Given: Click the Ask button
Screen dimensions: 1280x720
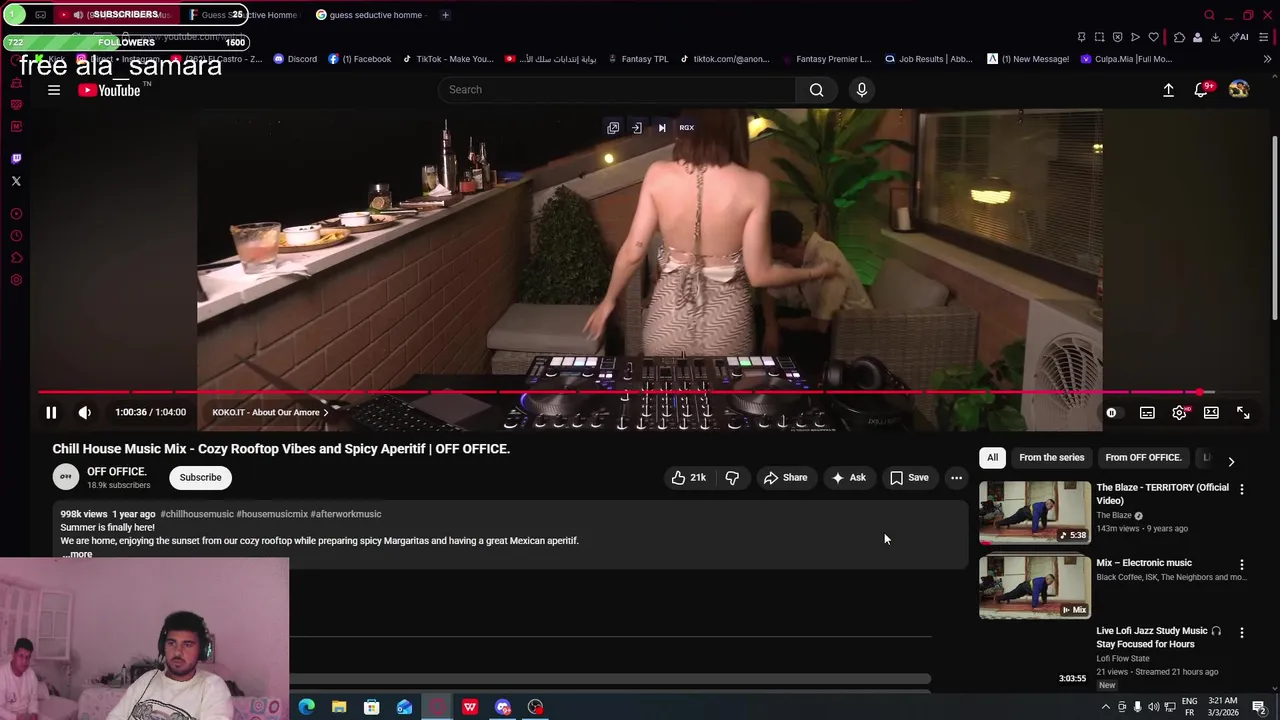Looking at the screenshot, I should 849,477.
